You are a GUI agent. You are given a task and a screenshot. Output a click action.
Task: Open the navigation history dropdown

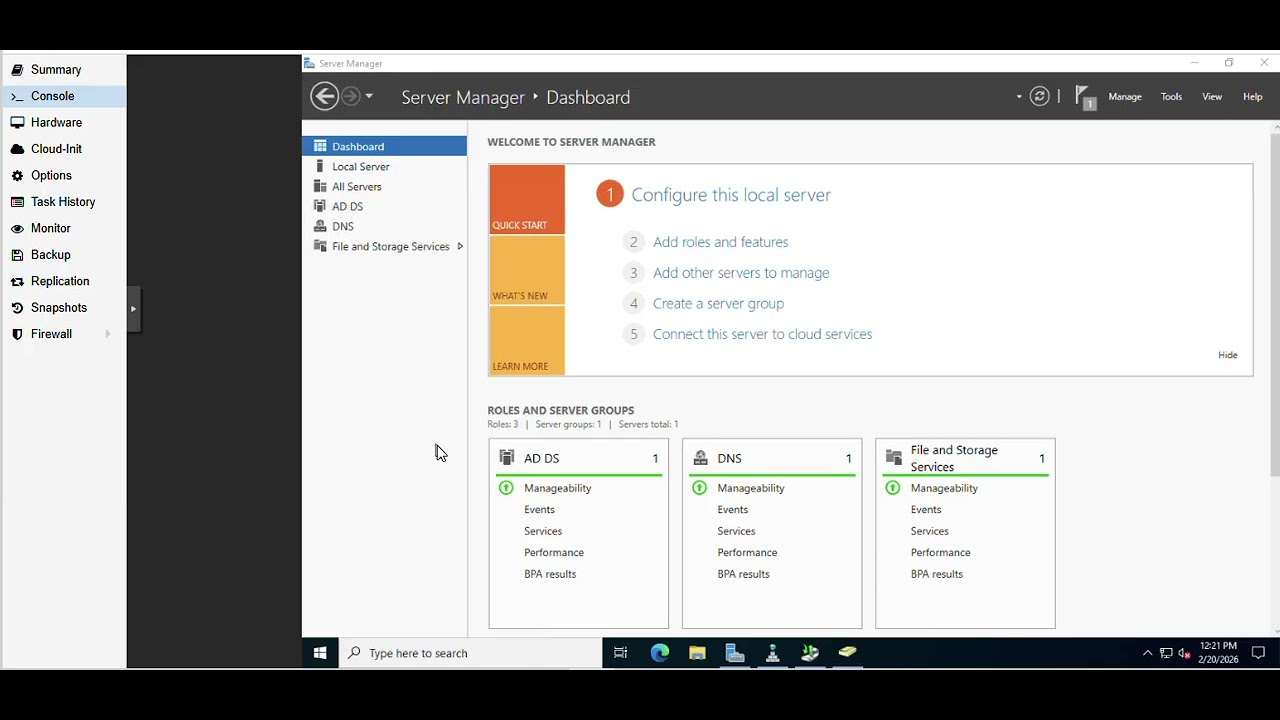369,96
